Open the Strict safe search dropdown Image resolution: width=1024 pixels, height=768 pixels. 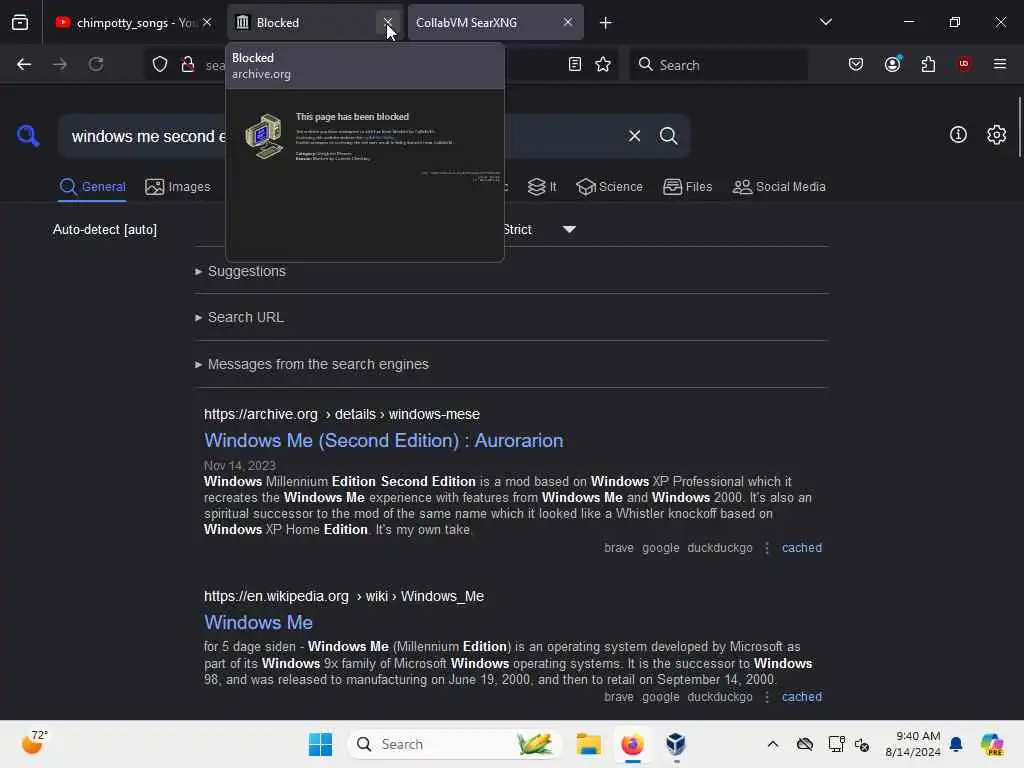click(x=539, y=230)
